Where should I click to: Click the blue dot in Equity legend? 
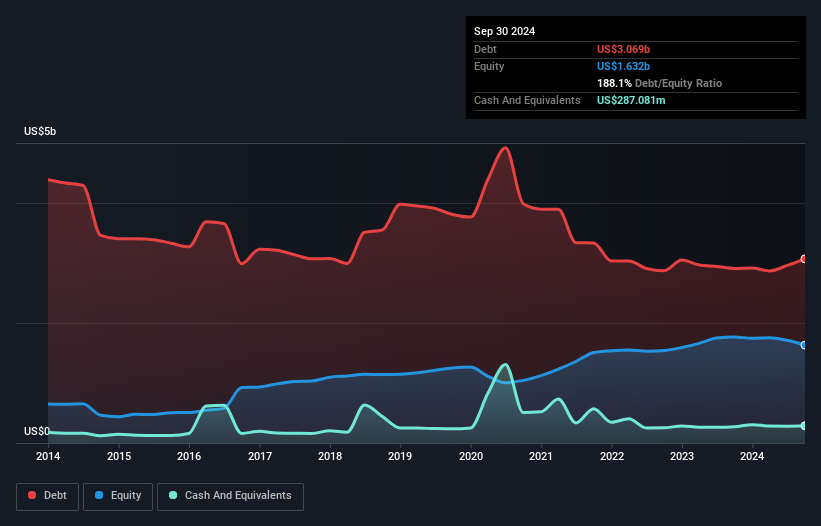coord(99,495)
